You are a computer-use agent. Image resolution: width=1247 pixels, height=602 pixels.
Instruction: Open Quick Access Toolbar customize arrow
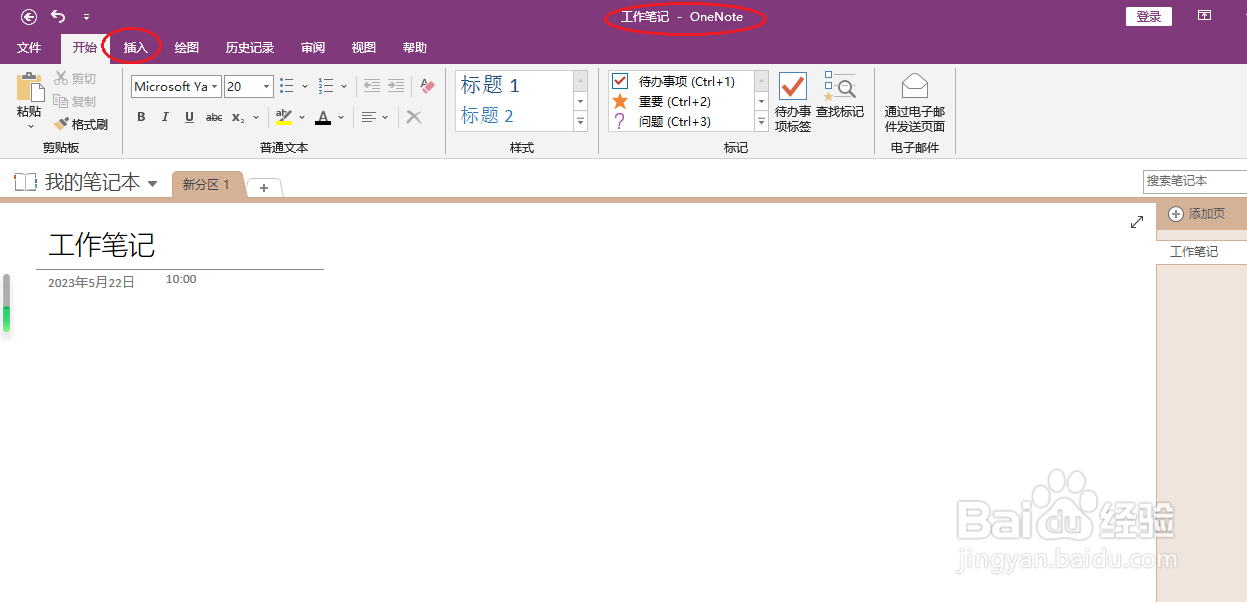(x=86, y=17)
